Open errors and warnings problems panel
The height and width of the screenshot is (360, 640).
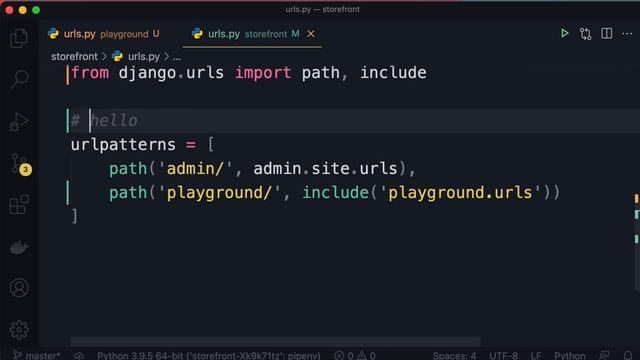pyautogui.click(x=355, y=356)
